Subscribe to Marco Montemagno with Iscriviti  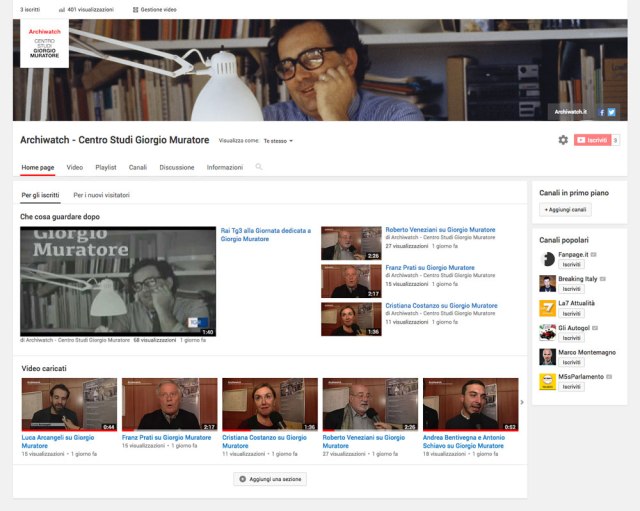pos(571,362)
